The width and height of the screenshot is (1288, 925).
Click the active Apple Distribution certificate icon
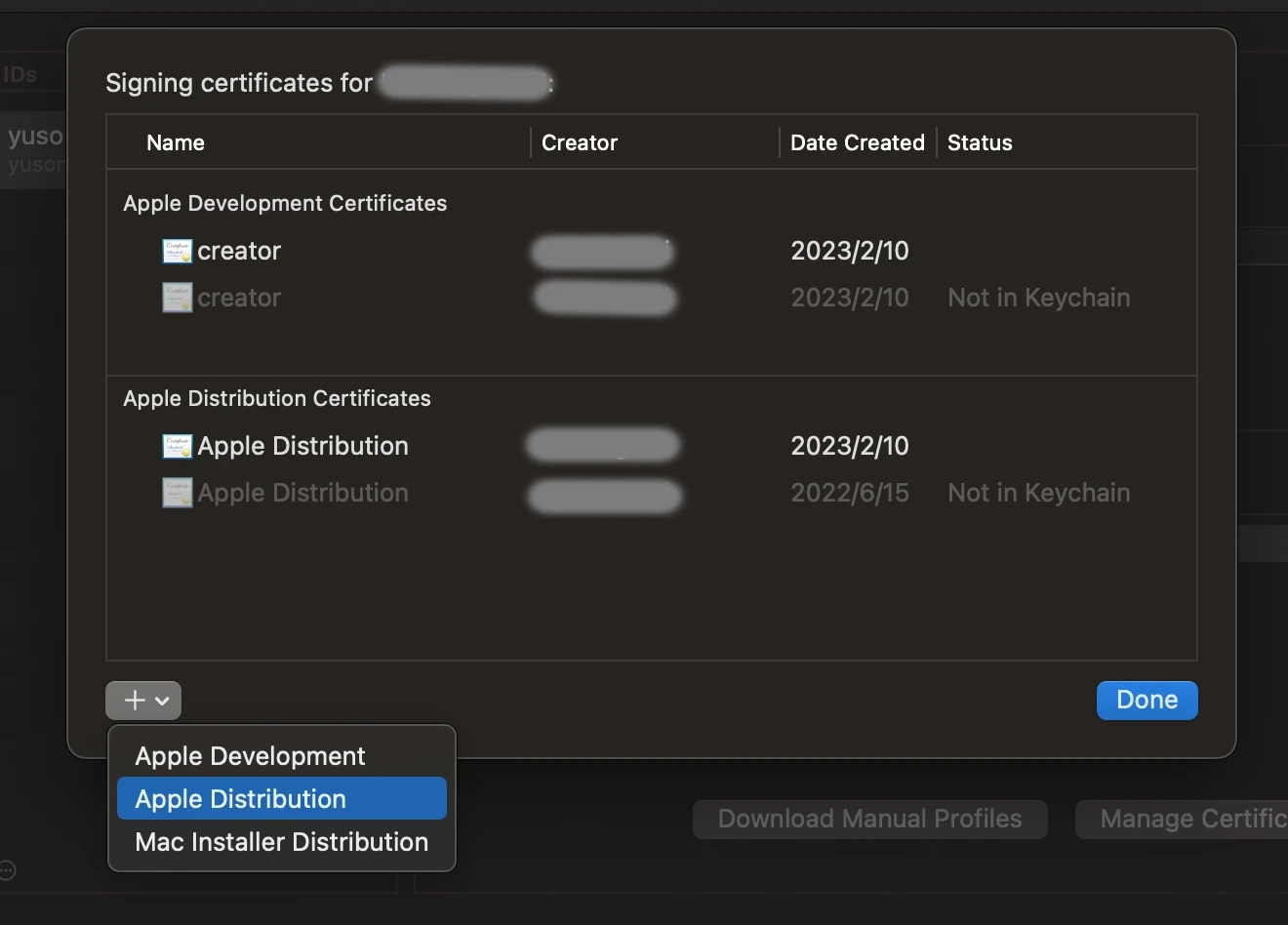click(177, 447)
